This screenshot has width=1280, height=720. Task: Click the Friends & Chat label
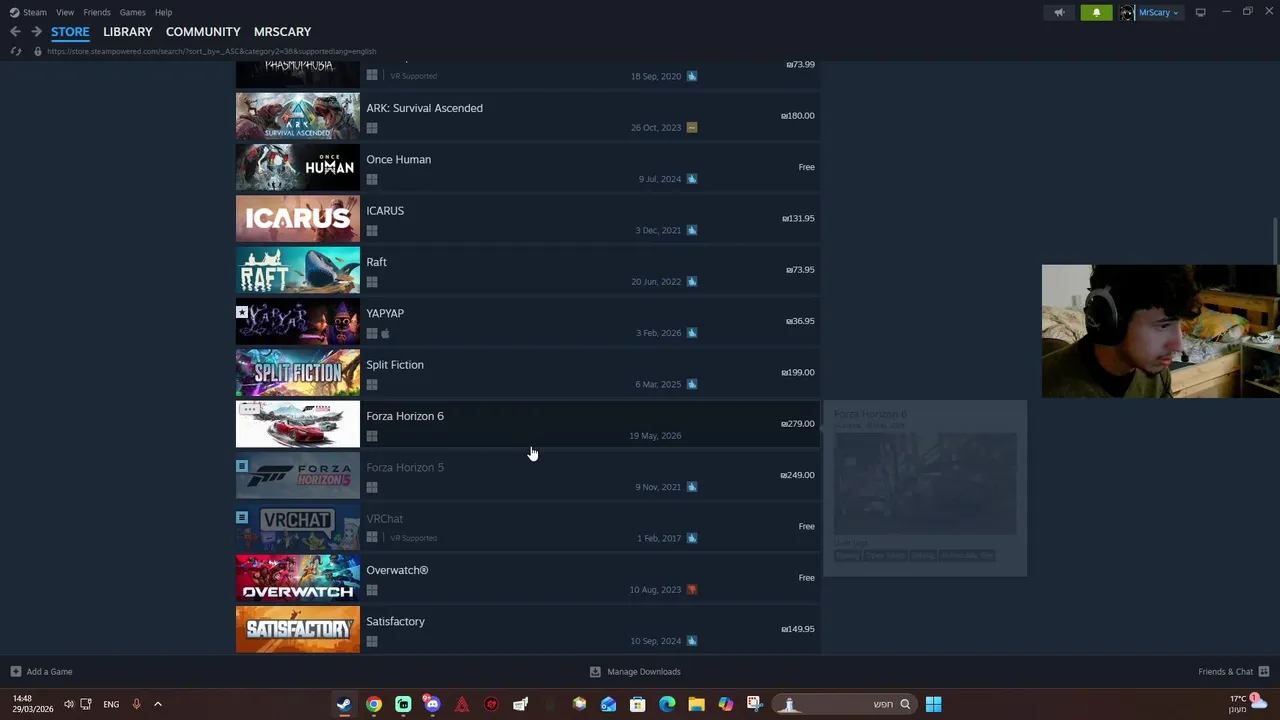pyautogui.click(x=1225, y=671)
